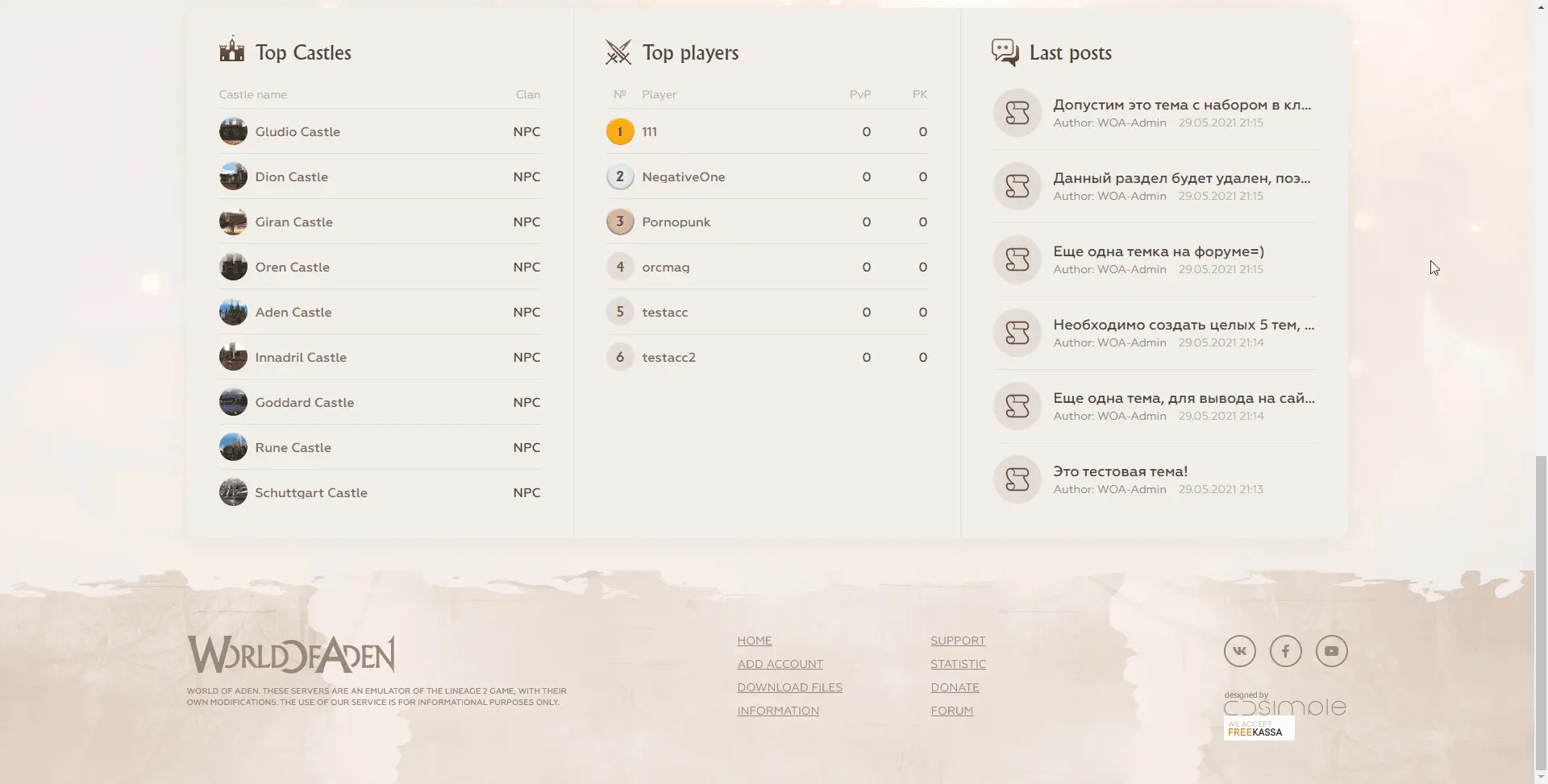Open the Facebook icon in footer
This screenshot has height=784, width=1548.
click(x=1285, y=651)
